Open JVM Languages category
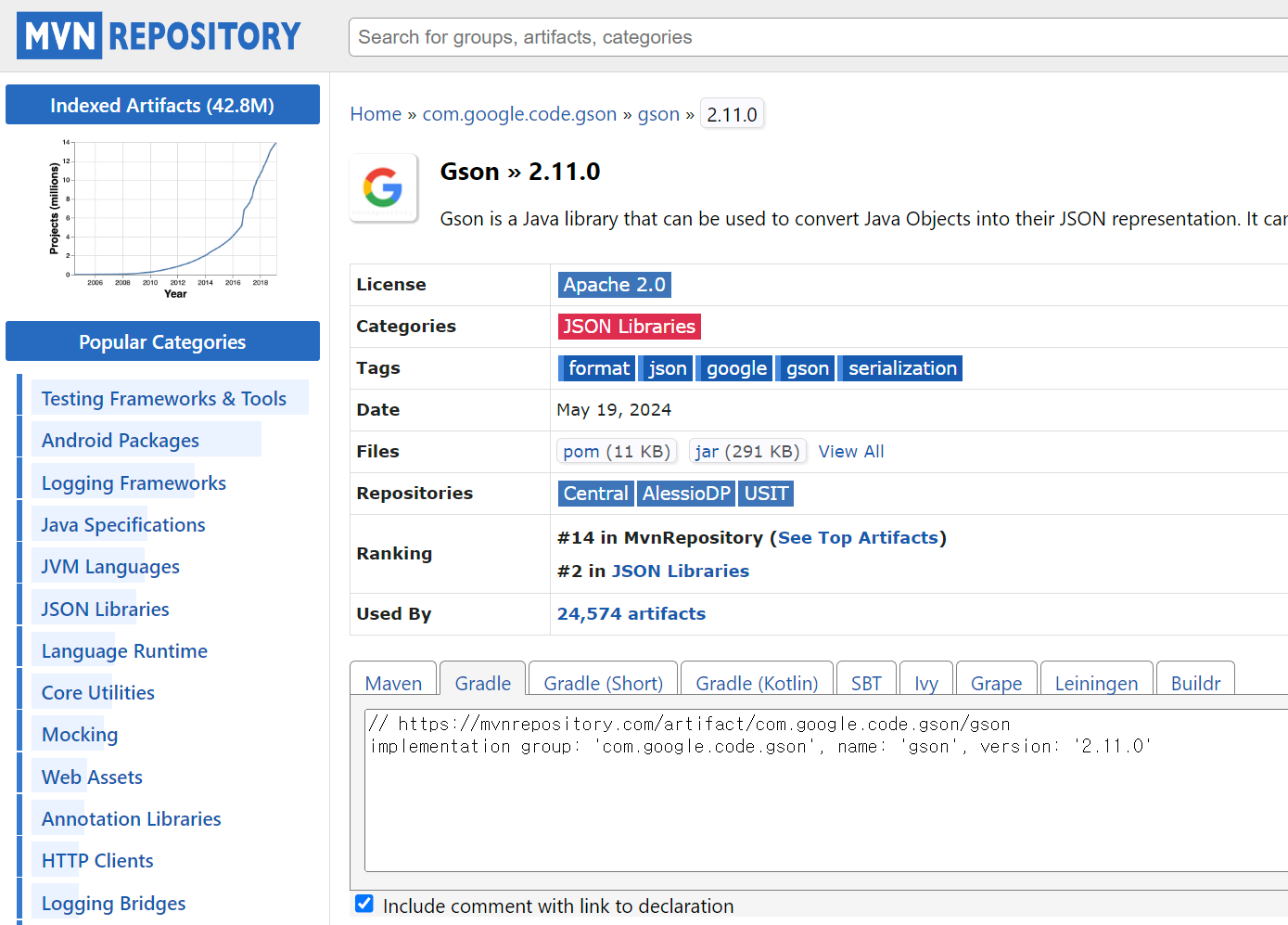This screenshot has height=925, width=1288. (110, 566)
